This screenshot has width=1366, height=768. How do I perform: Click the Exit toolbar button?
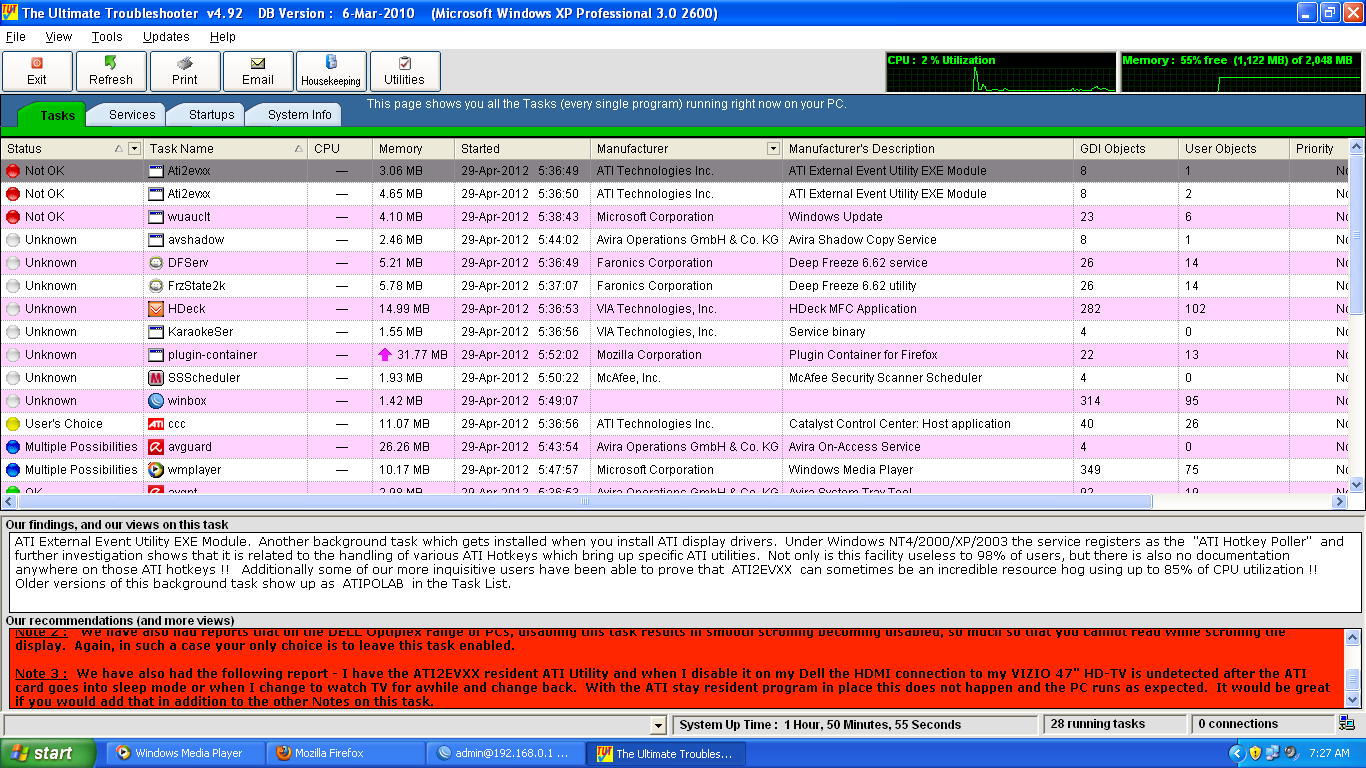coord(37,72)
